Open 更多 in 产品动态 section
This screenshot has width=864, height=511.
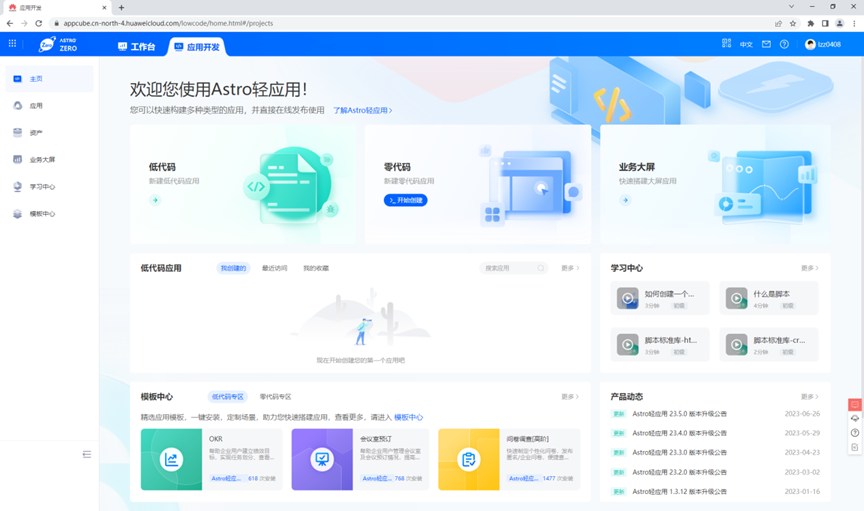click(x=809, y=396)
